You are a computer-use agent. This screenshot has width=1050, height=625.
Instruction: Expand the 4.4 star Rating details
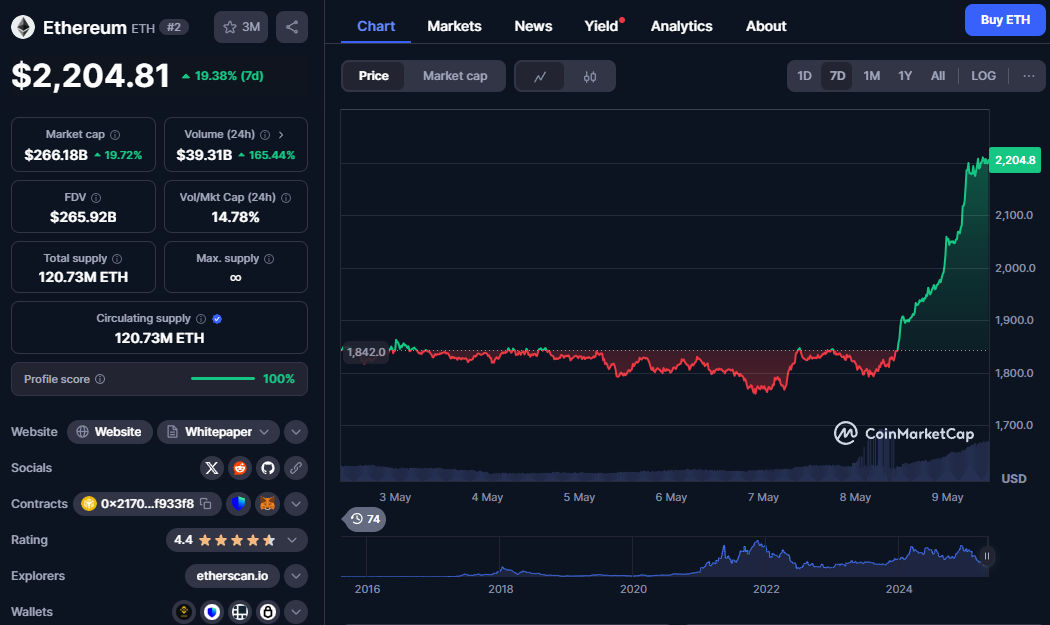(x=237, y=540)
